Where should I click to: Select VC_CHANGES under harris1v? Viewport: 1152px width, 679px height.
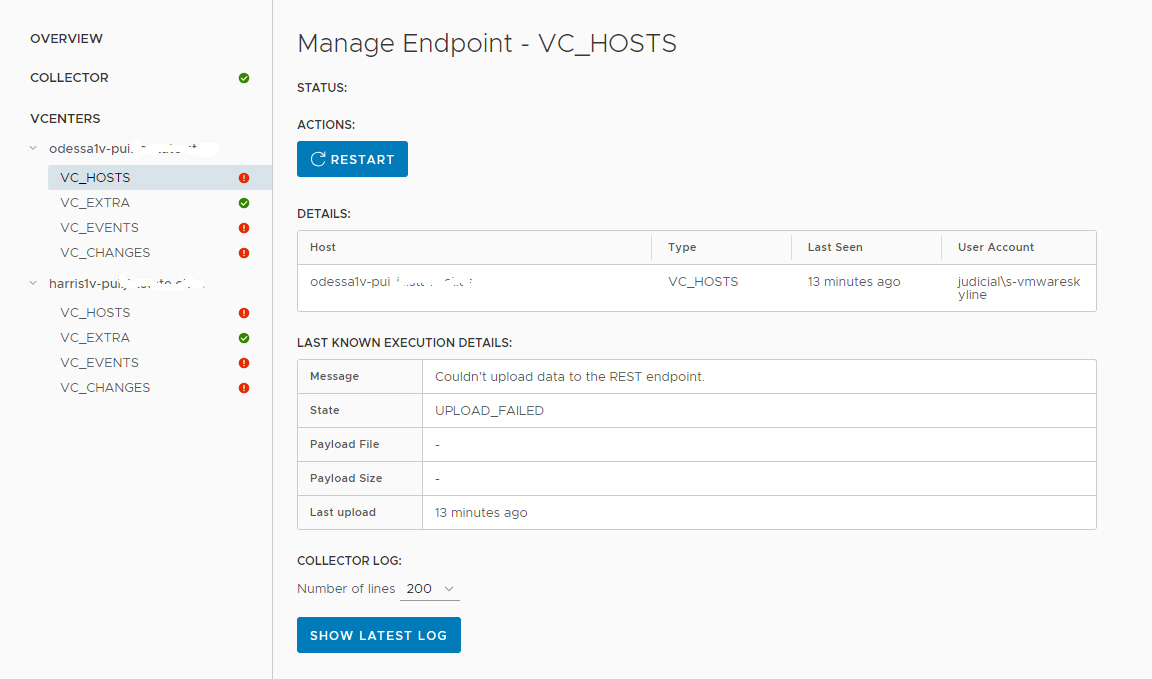pos(105,387)
